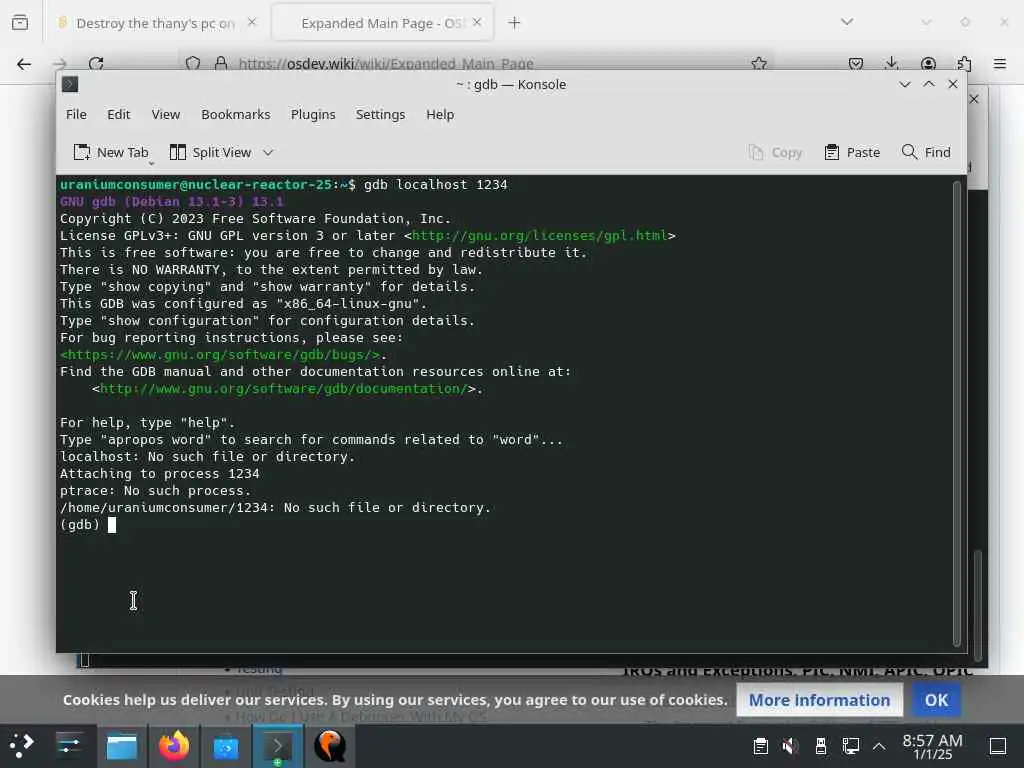Click the network tray icon
This screenshot has width=1024, height=768.
850,746
